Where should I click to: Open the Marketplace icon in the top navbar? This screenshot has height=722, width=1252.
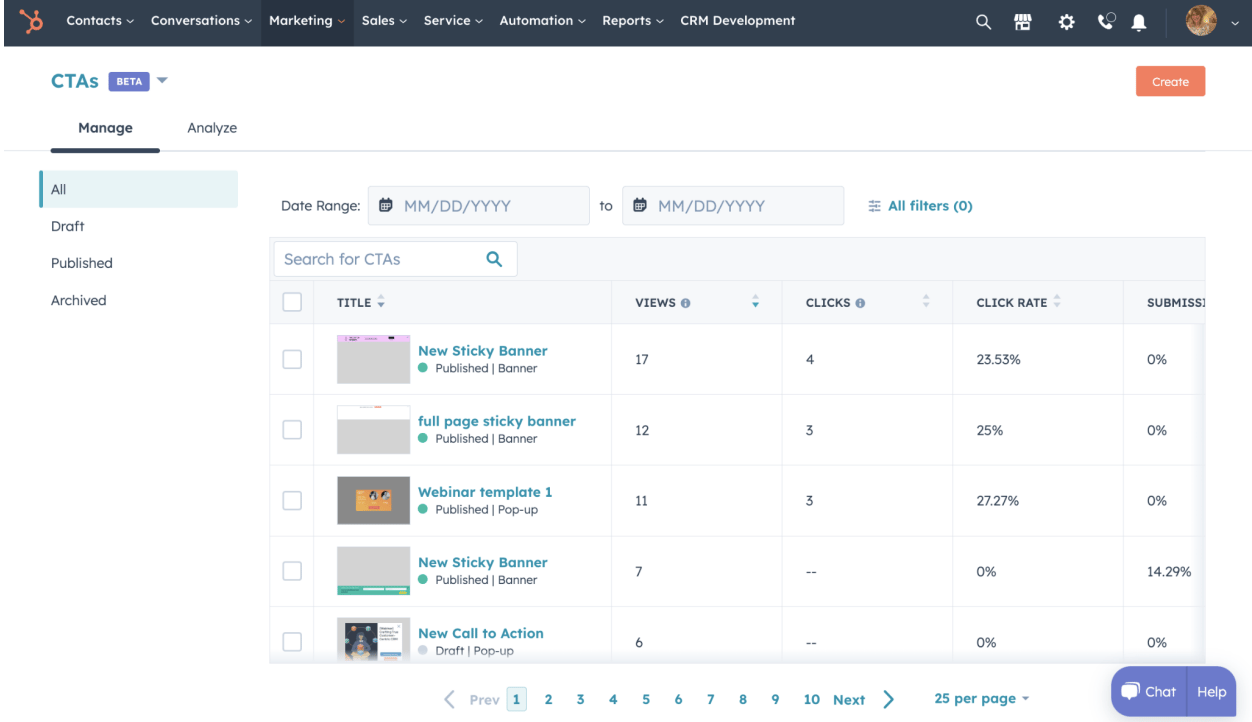click(1022, 21)
